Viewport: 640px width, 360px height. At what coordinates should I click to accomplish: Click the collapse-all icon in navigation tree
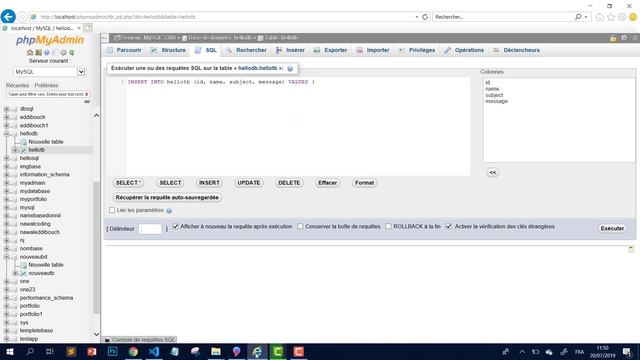point(87,102)
